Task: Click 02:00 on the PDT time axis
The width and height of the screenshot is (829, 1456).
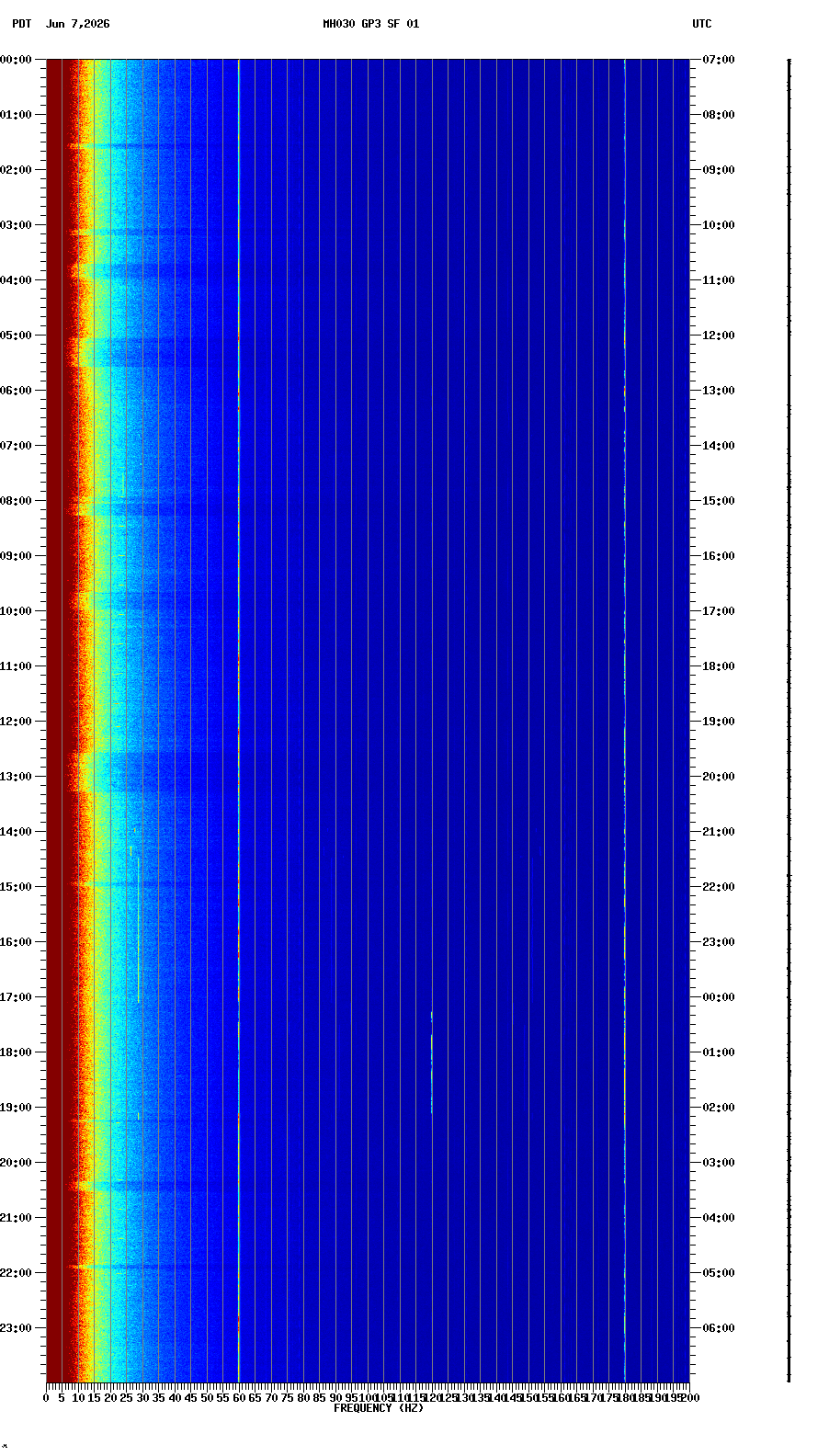Action: click(16, 170)
